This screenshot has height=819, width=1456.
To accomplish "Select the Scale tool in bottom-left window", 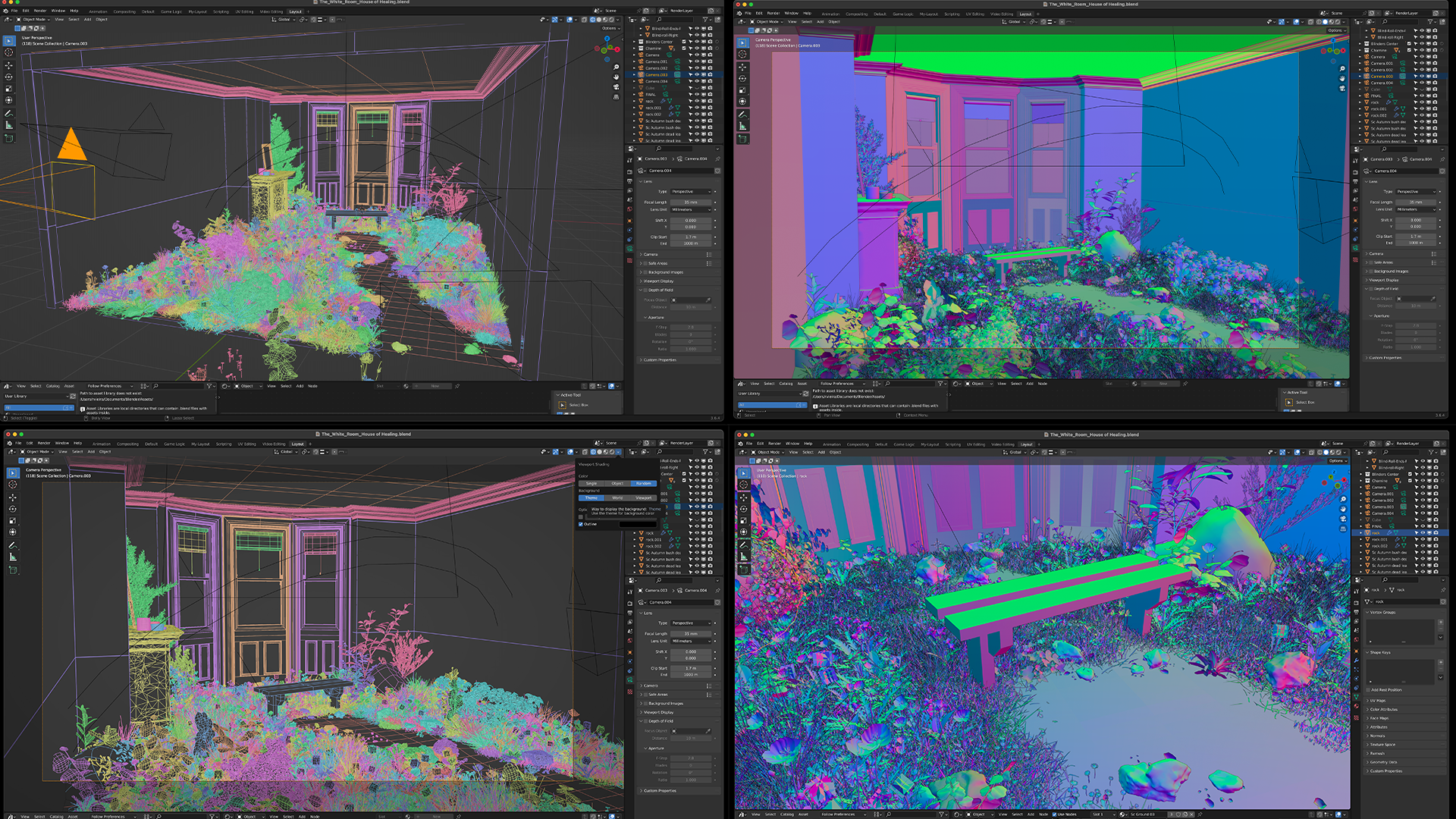I will point(13,521).
